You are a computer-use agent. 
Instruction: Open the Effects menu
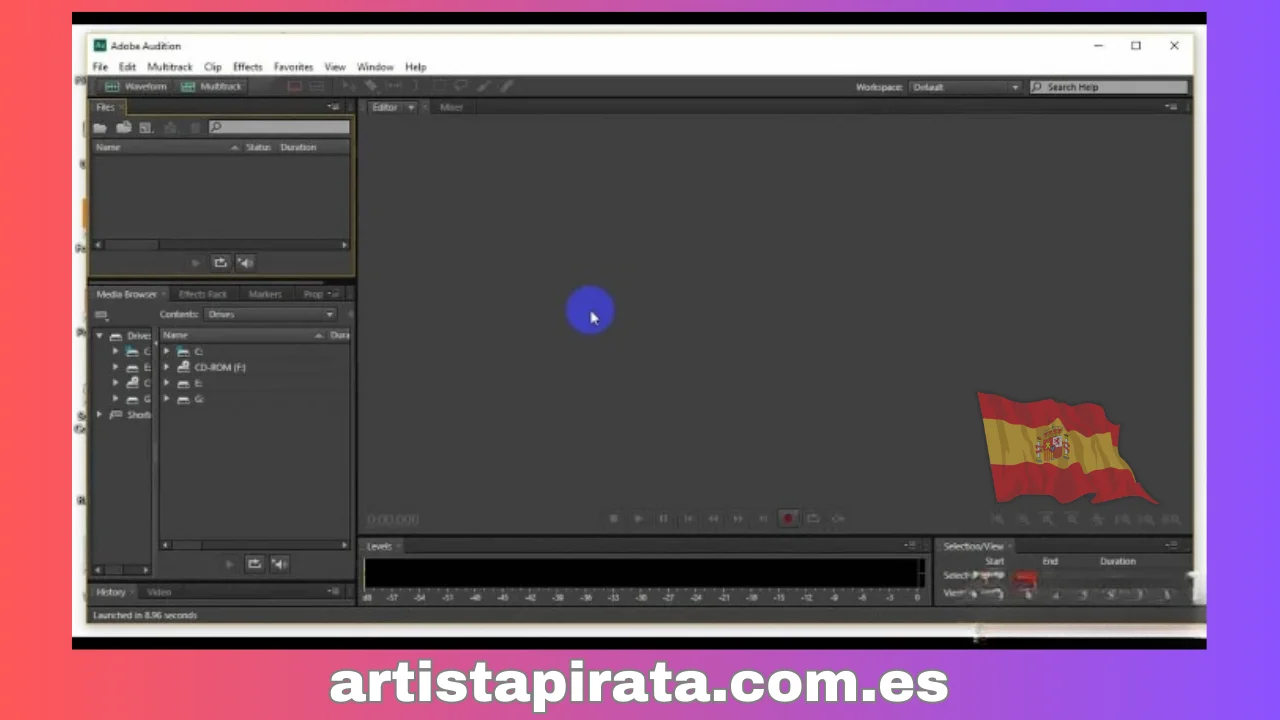pyautogui.click(x=248, y=67)
